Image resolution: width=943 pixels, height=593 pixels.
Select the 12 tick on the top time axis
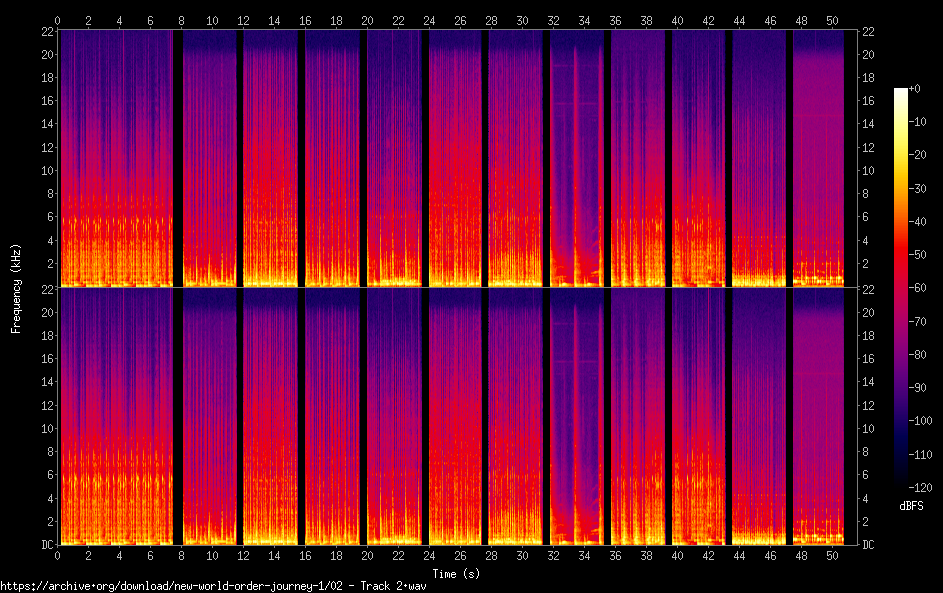pos(244,20)
